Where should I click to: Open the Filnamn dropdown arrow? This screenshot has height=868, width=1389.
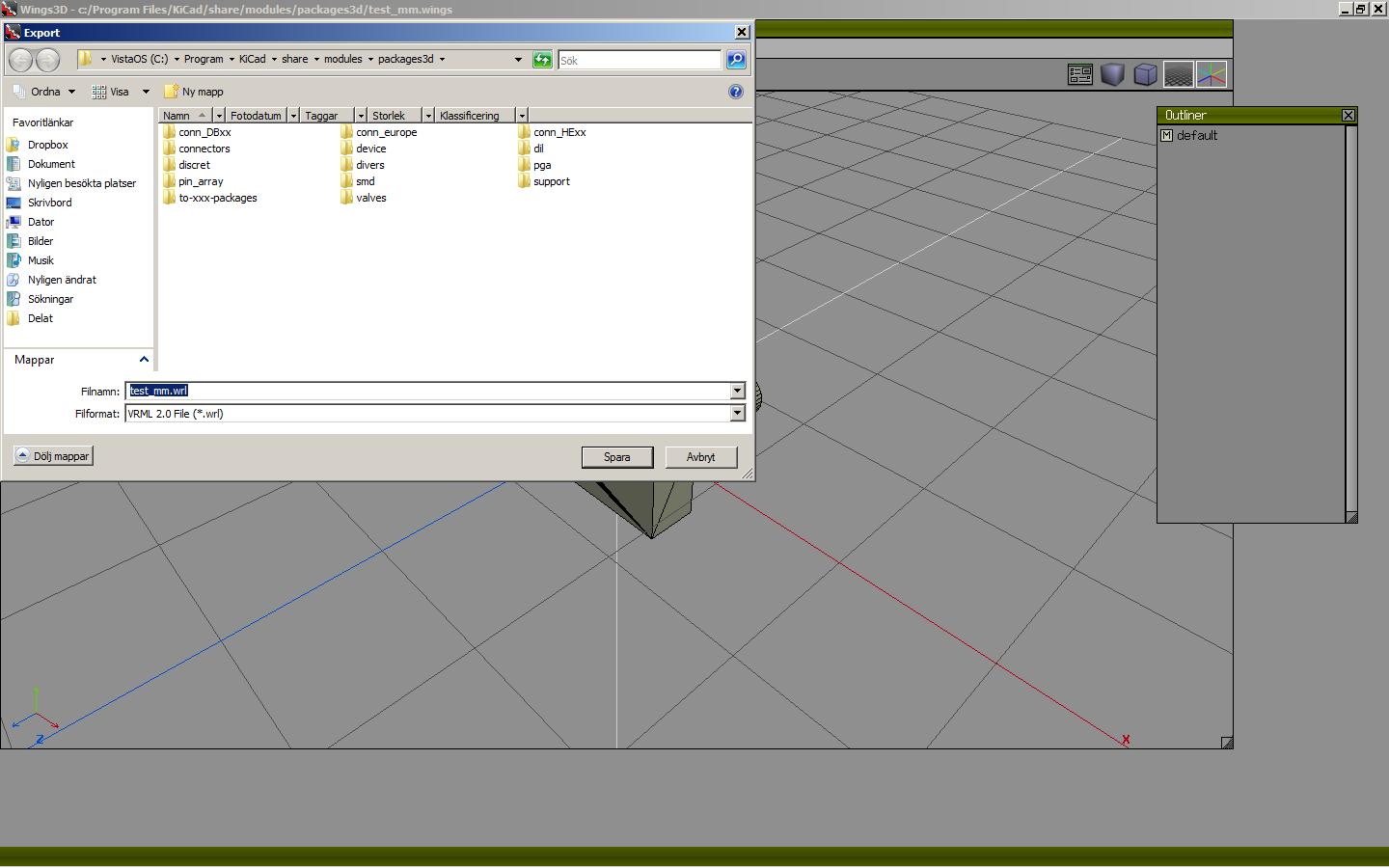point(737,391)
